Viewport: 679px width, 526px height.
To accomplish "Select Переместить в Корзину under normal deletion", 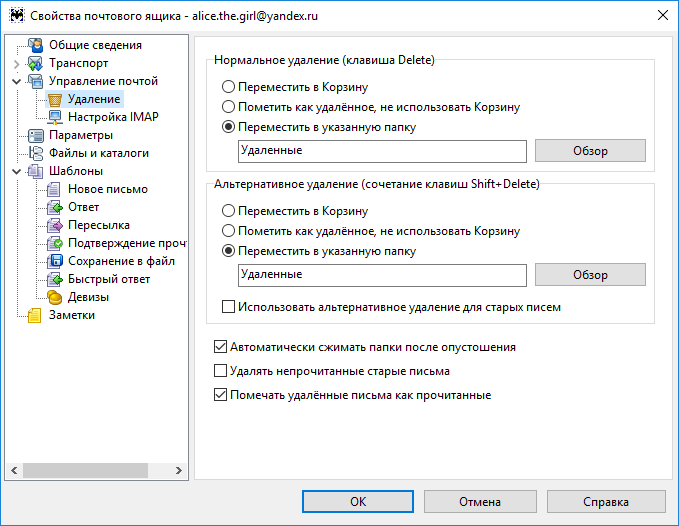I will (228, 87).
